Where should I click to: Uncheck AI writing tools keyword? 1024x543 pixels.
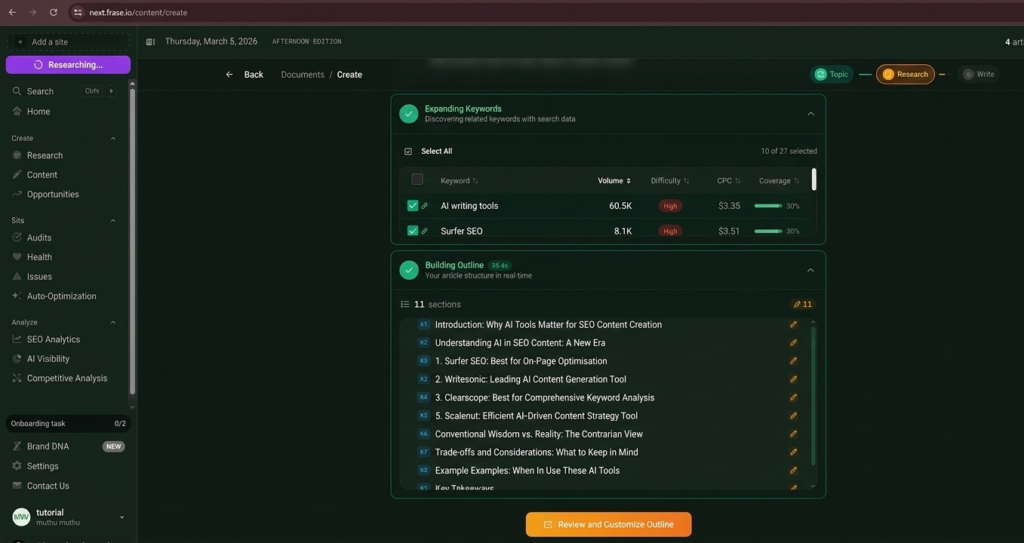coord(413,206)
